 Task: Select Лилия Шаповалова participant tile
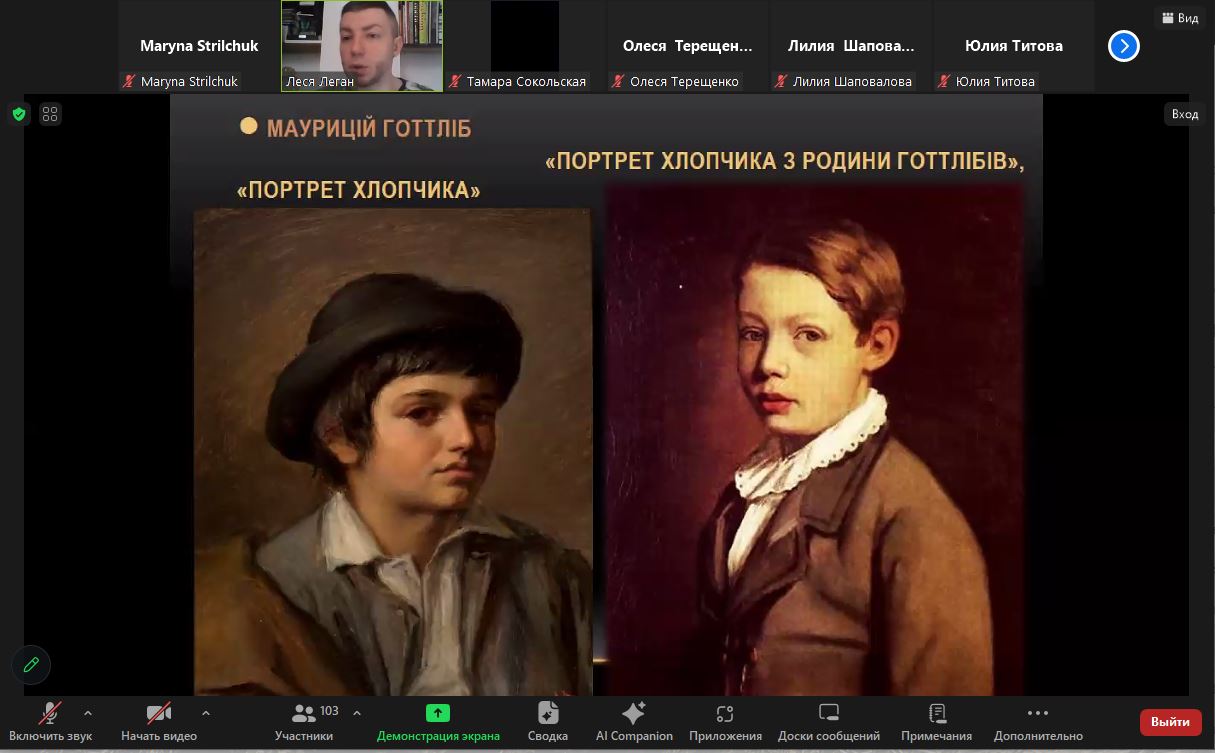pos(851,46)
